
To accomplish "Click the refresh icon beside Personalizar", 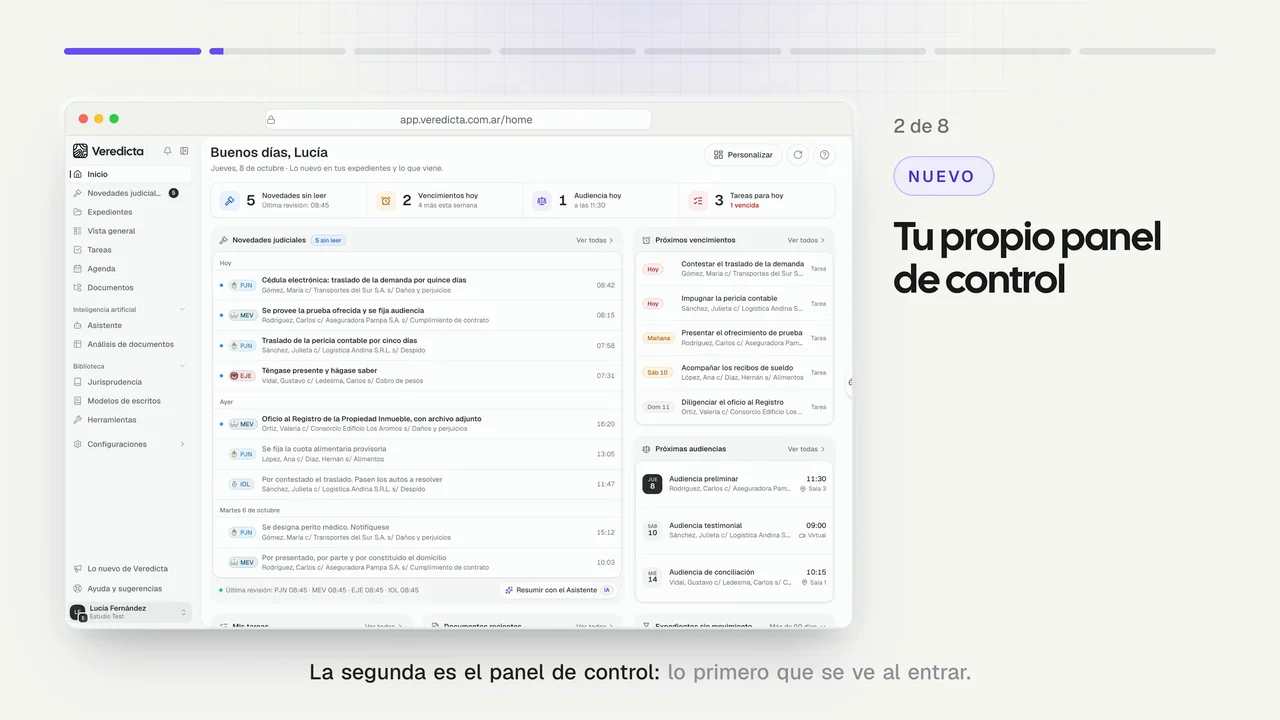I will (797, 155).
